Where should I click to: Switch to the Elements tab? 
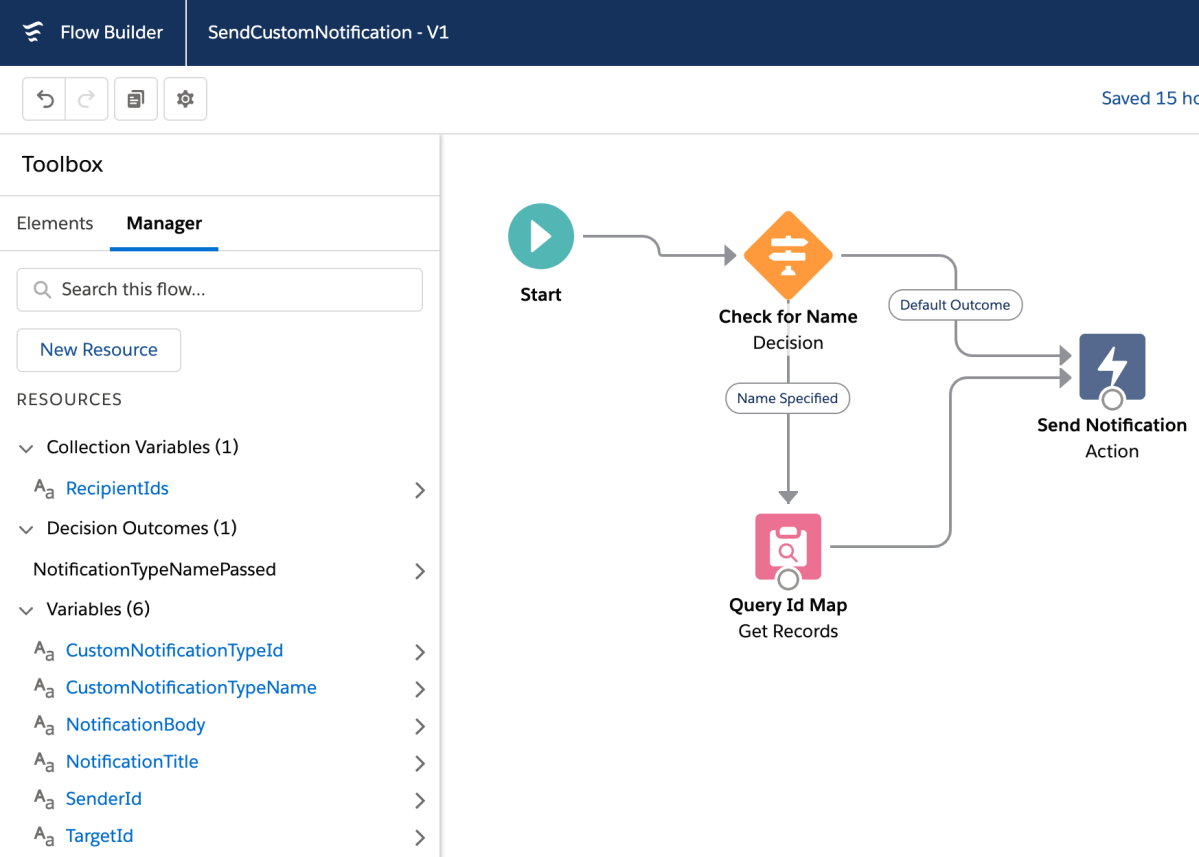point(55,223)
